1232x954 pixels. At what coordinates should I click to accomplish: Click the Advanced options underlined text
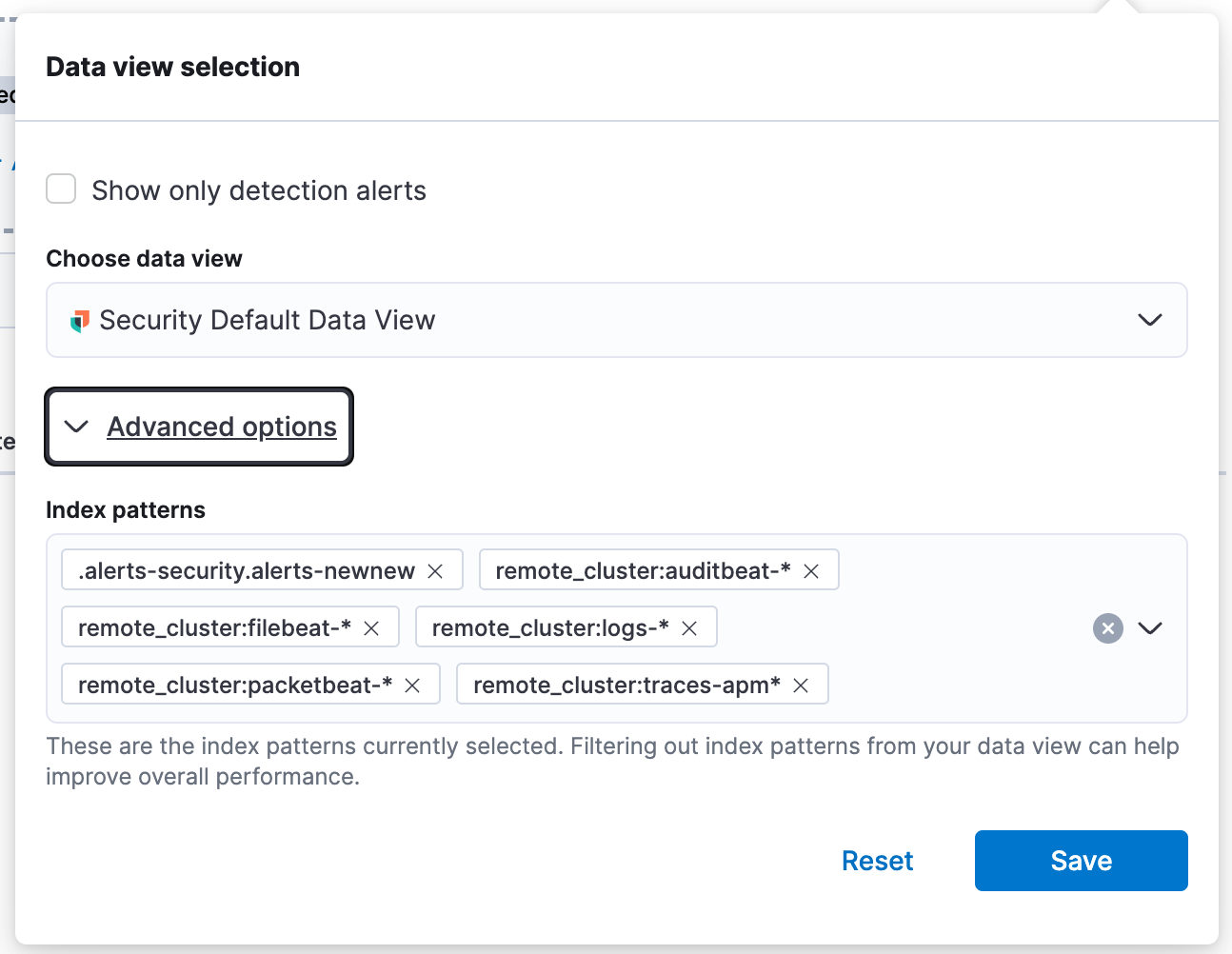(221, 427)
